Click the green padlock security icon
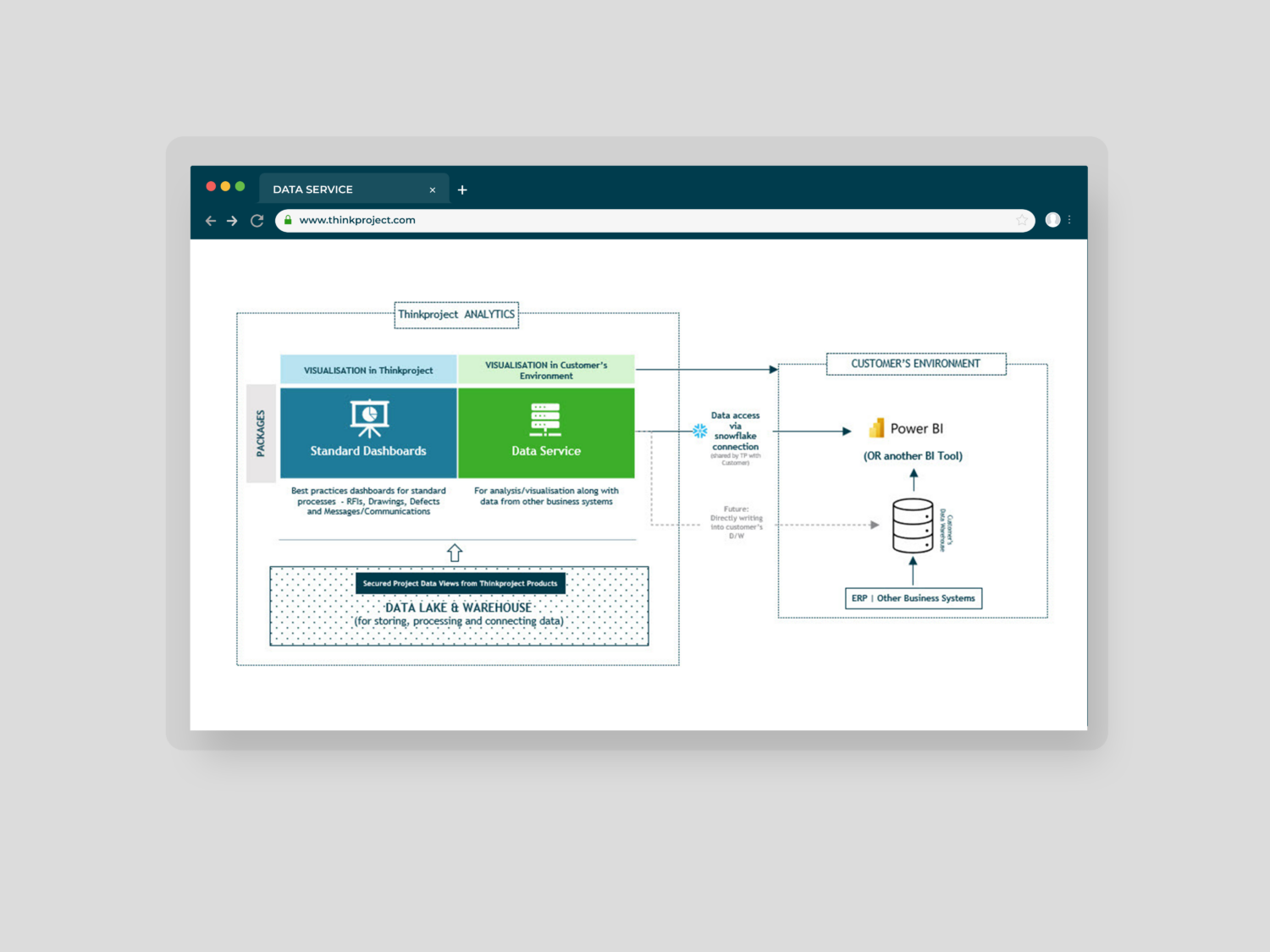 (x=288, y=220)
